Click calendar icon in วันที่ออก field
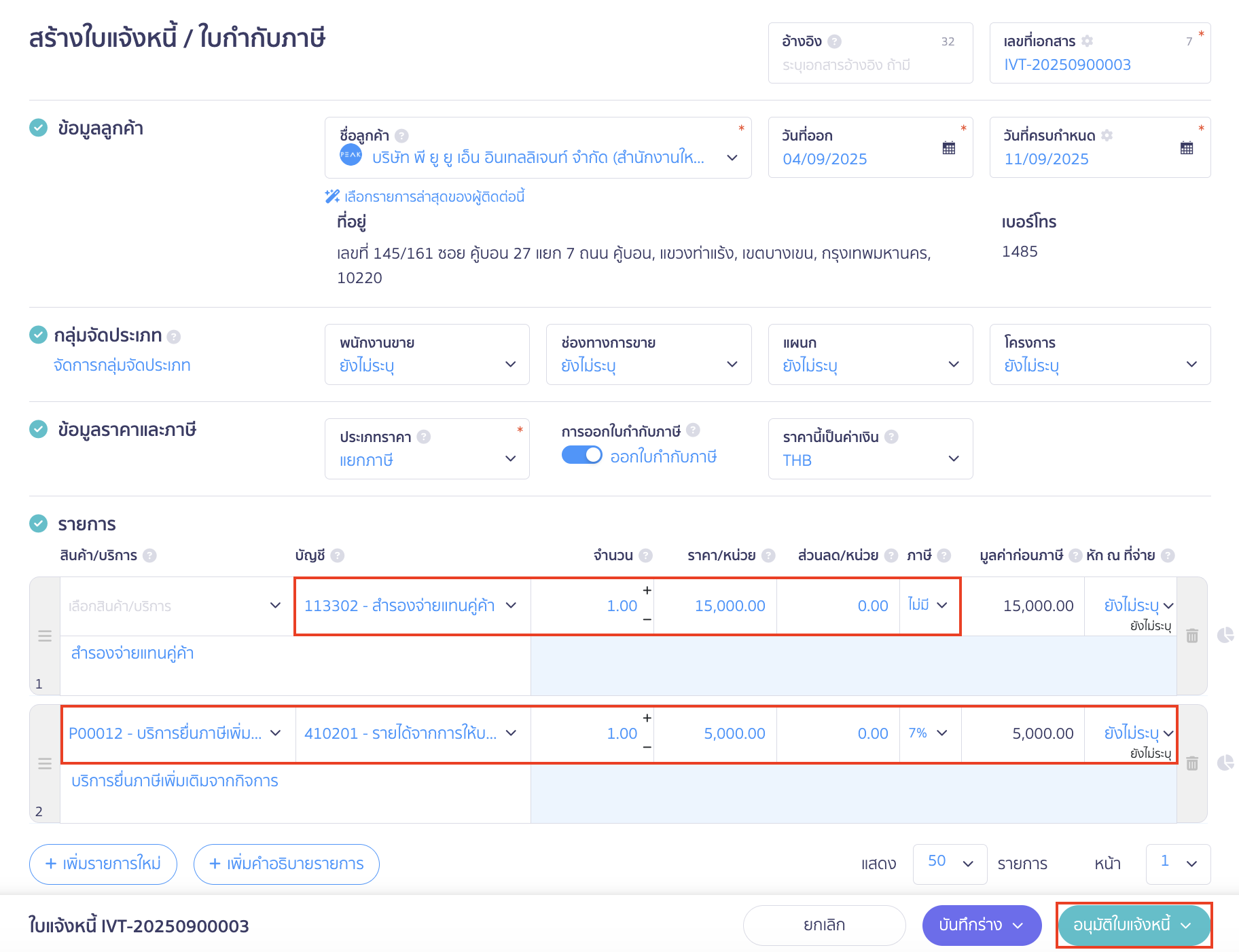 [949, 148]
